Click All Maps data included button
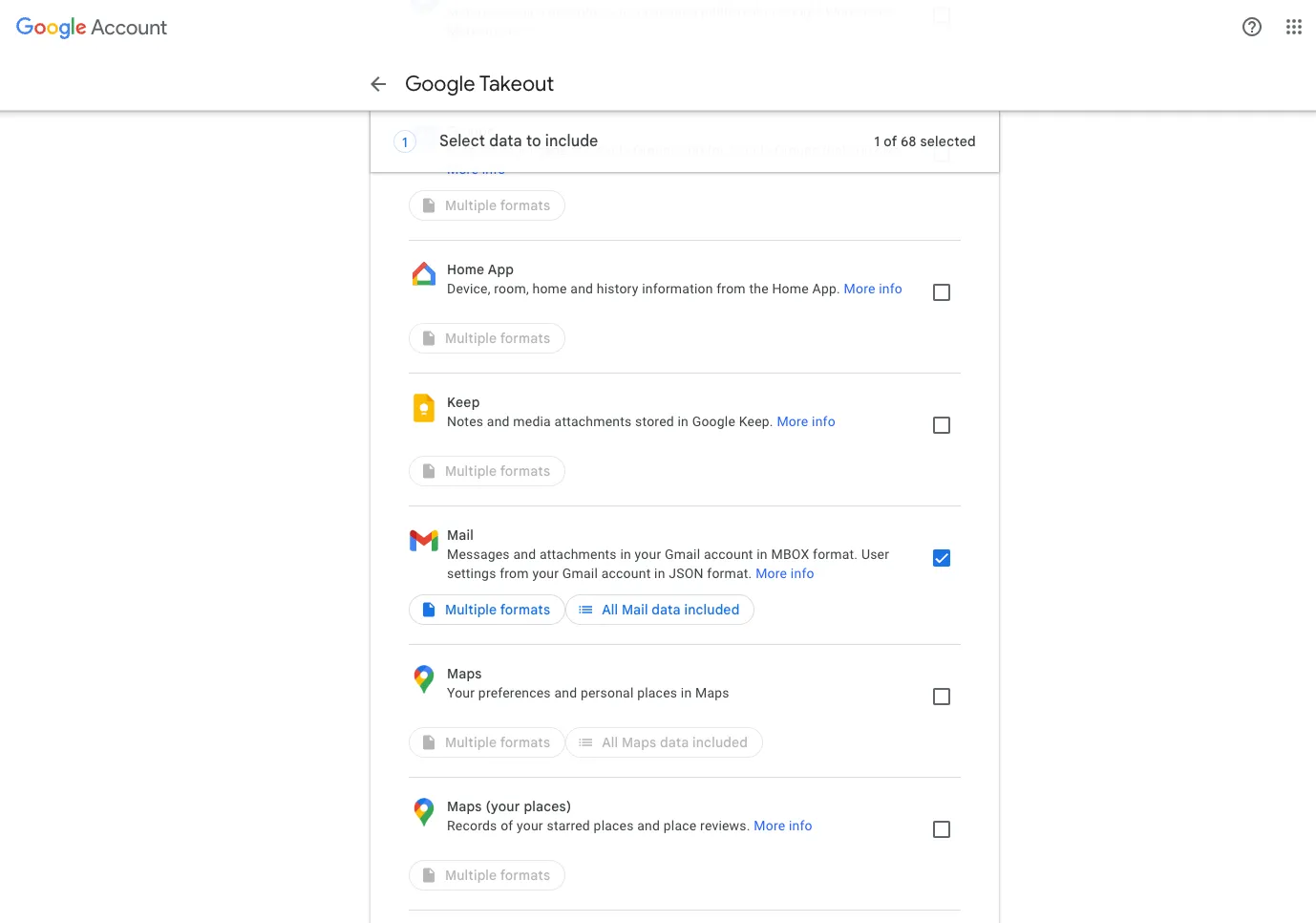 [664, 742]
